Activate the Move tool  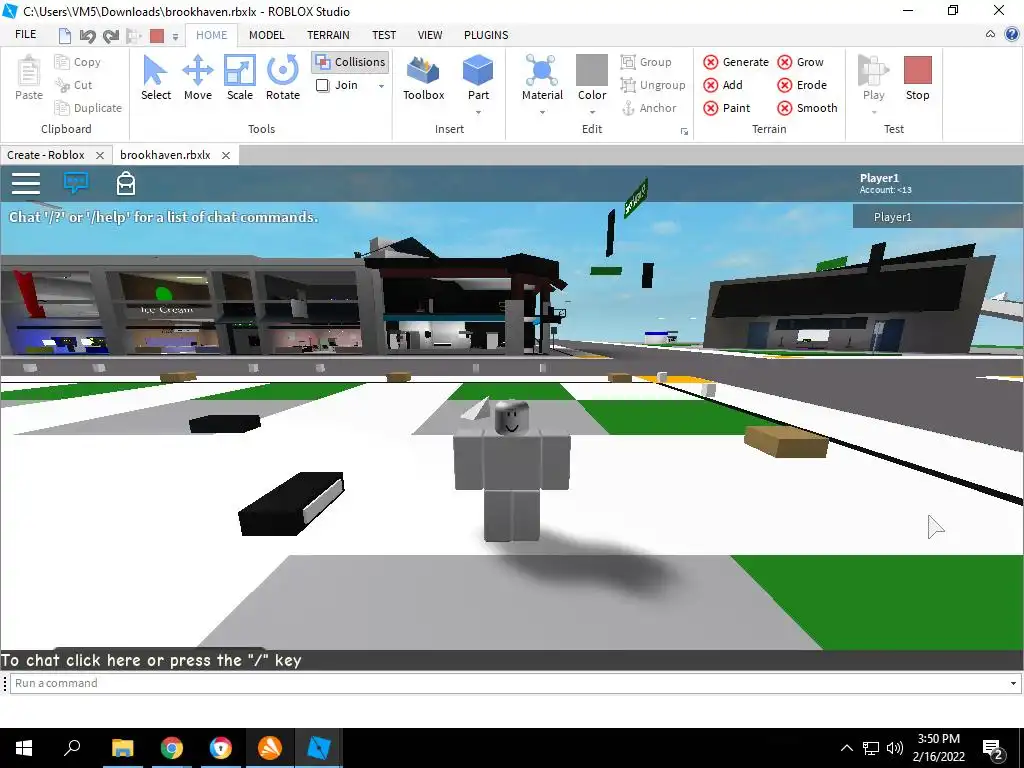pyautogui.click(x=198, y=77)
